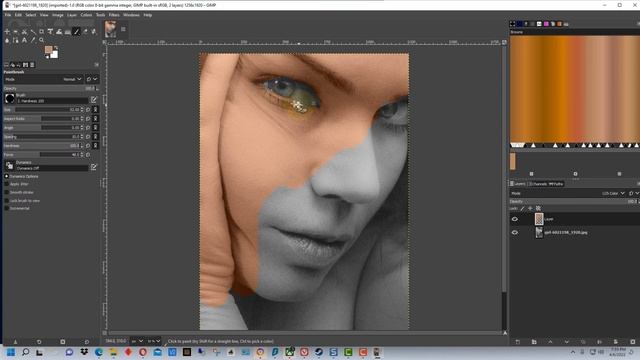Open the File menu
The width and height of the screenshot is (640, 360).
[8, 15]
